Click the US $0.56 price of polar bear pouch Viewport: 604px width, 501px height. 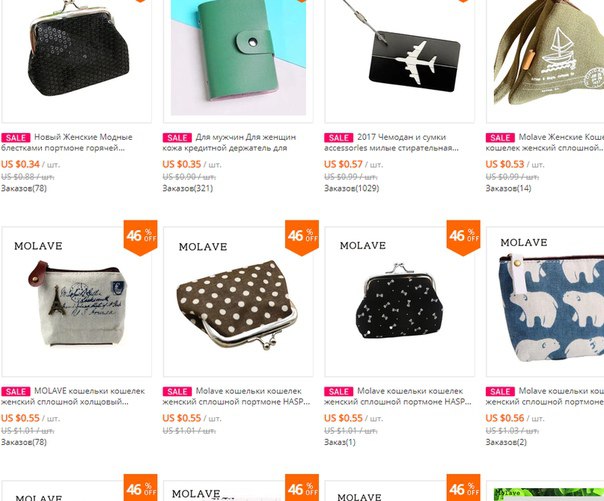click(505, 418)
